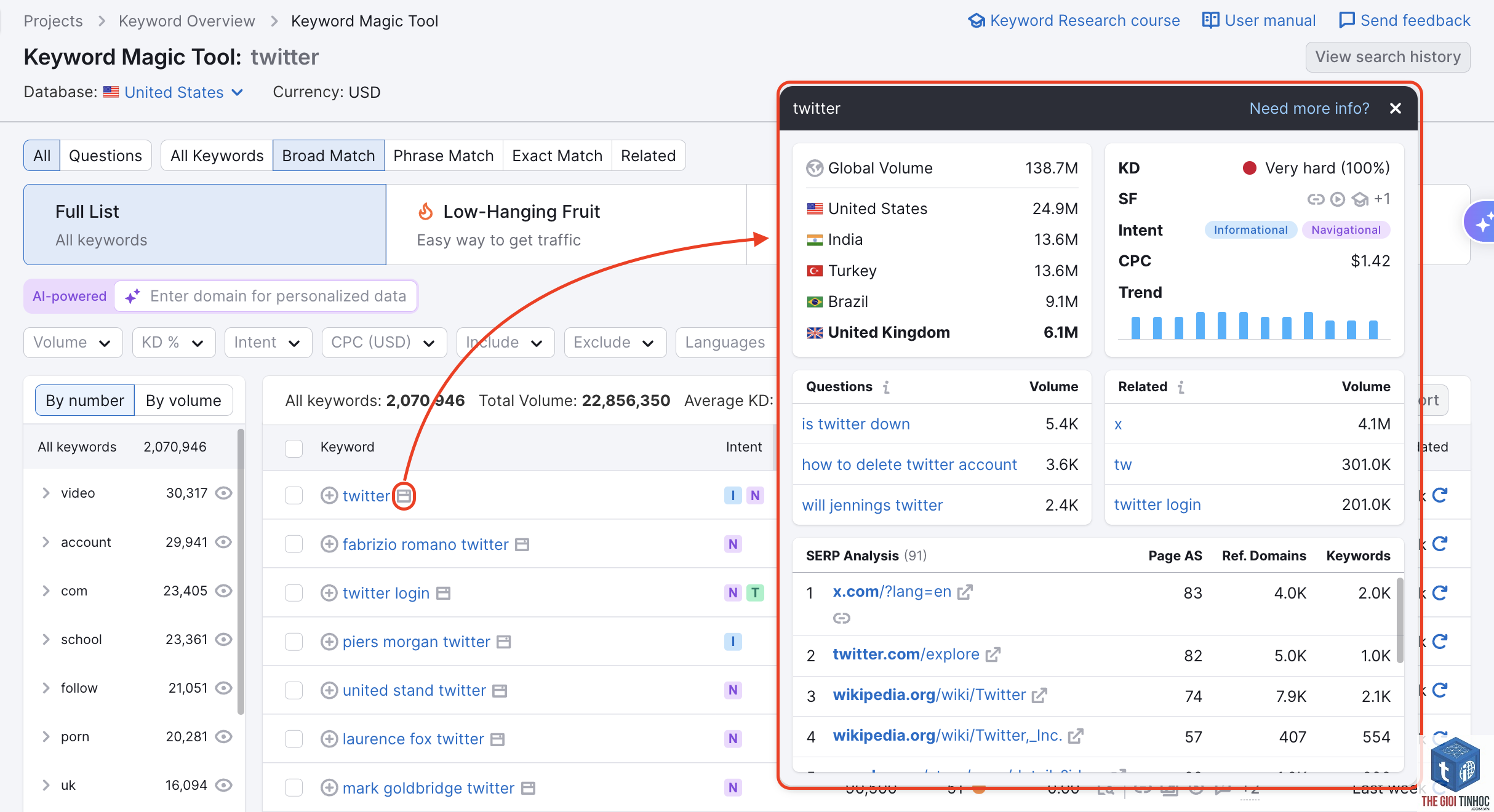Open SERP preview icon for fabrizio romano twitter
The height and width of the screenshot is (812, 1494).
click(x=522, y=544)
